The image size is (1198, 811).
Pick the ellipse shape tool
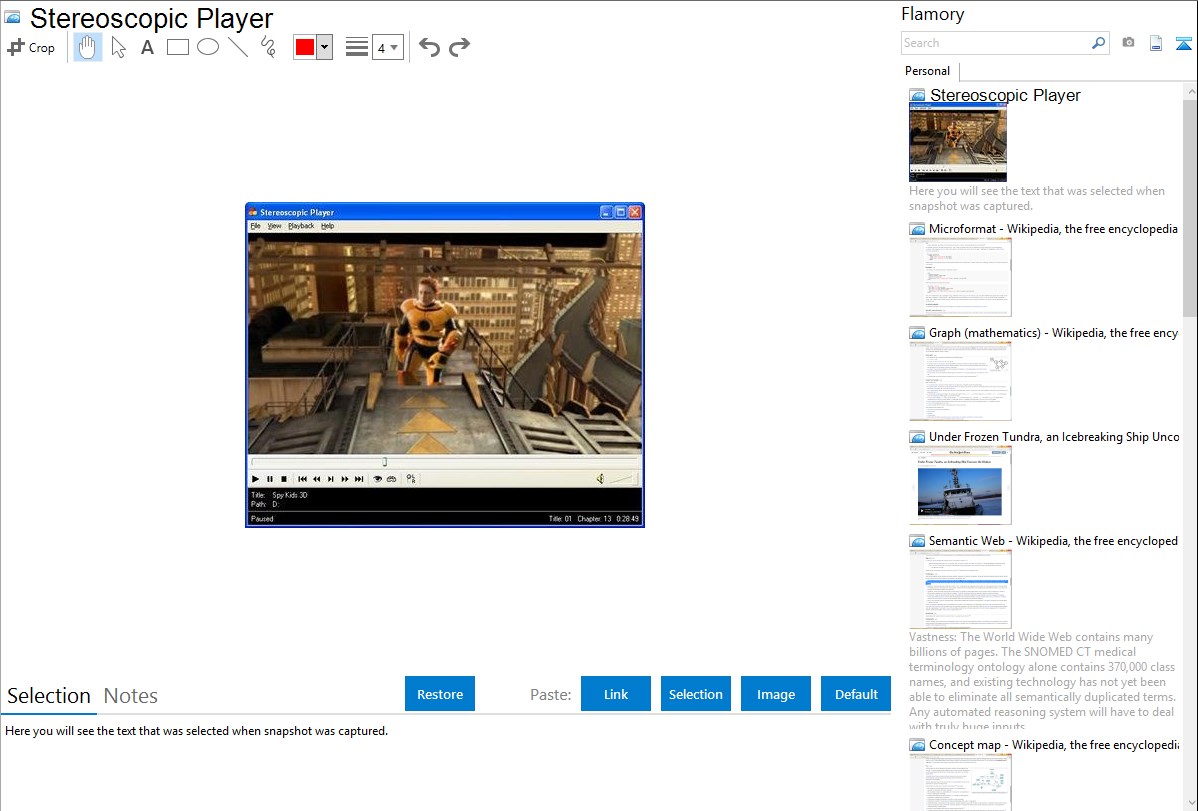(208, 47)
